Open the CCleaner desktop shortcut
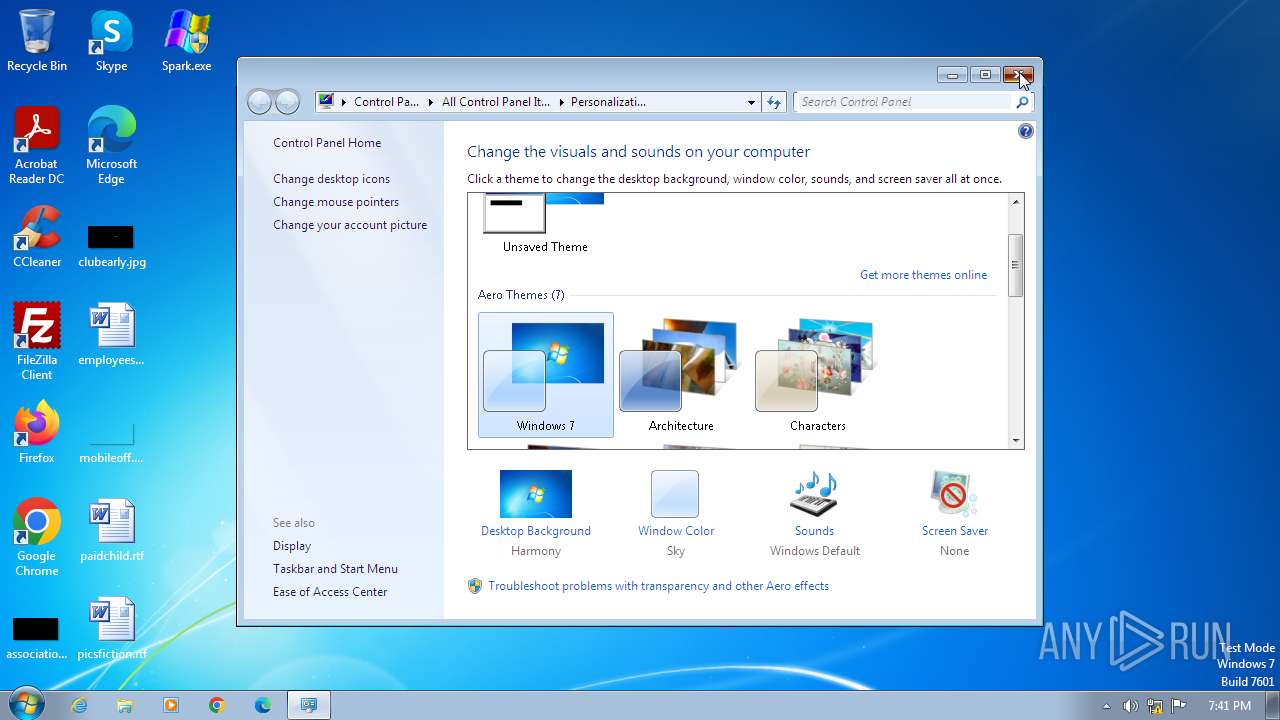The image size is (1280, 720). click(37, 238)
